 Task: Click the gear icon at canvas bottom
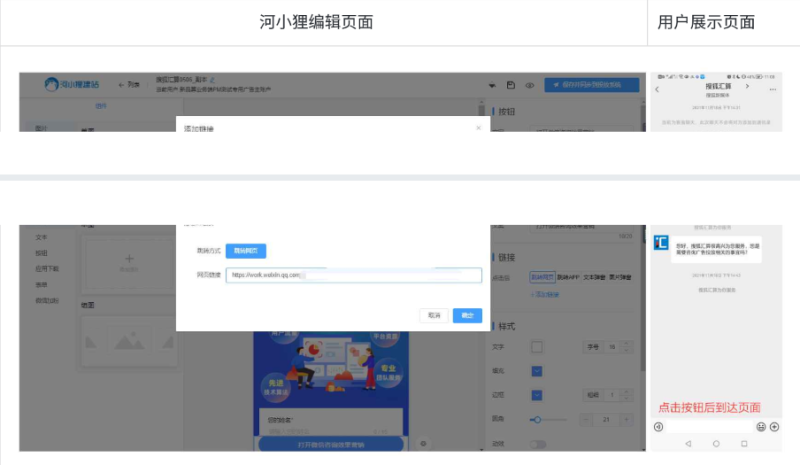coord(423,444)
